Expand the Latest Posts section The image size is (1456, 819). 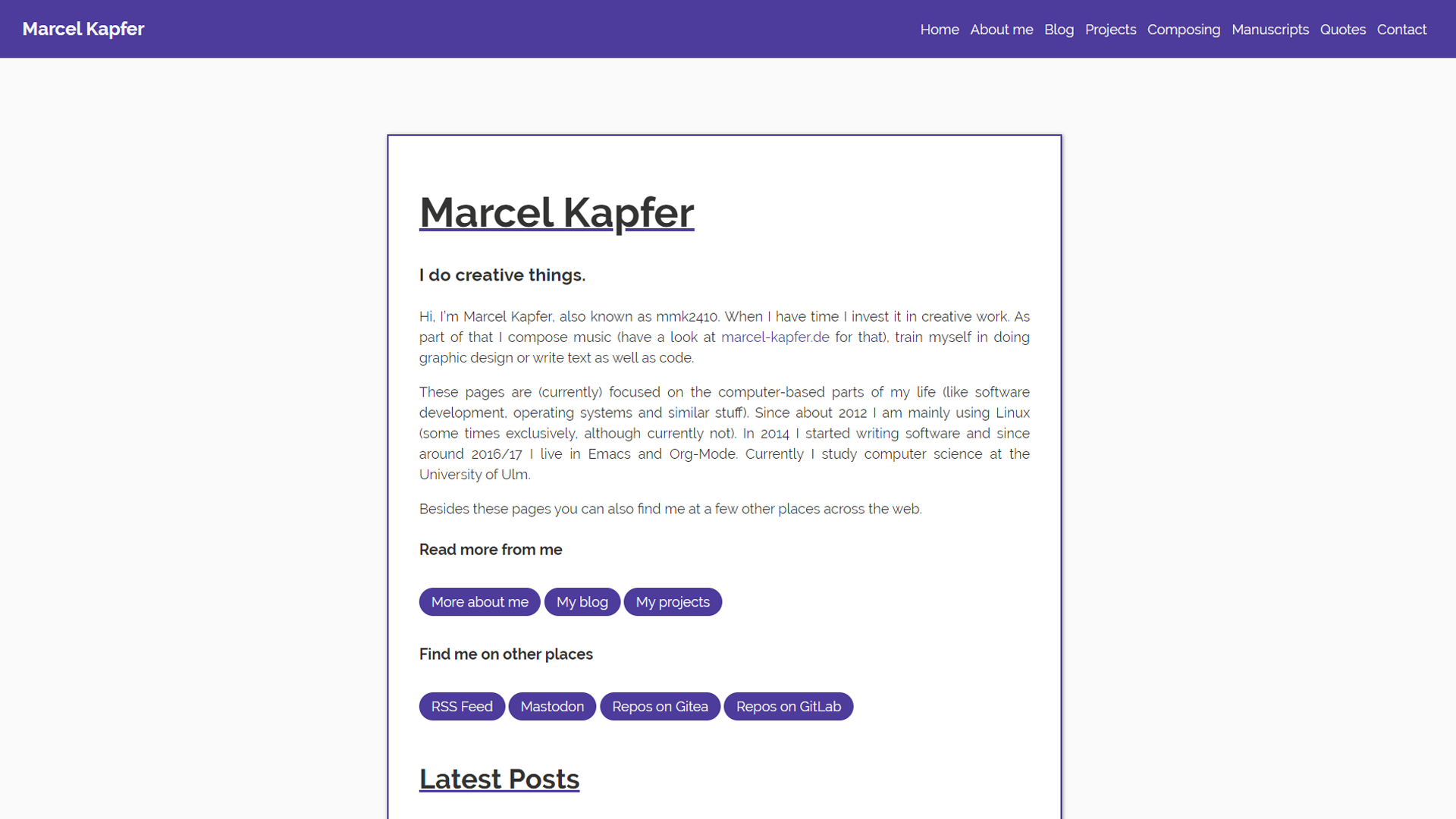click(x=500, y=779)
